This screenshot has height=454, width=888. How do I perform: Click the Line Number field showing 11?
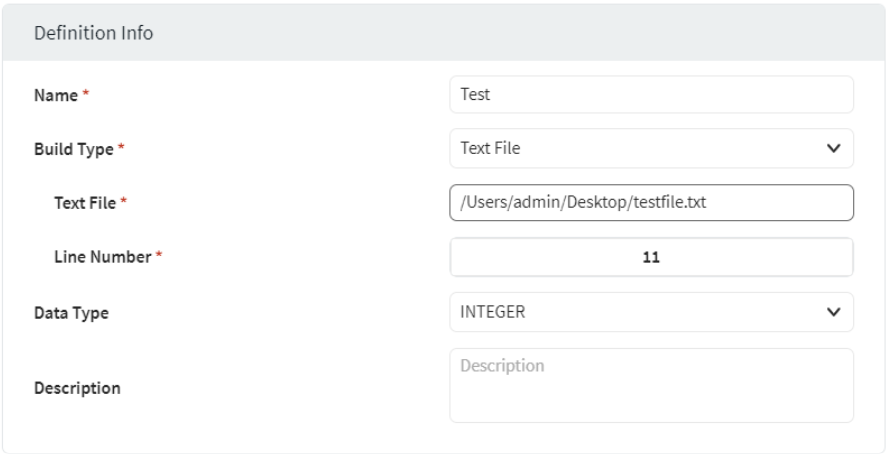tap(651, 257)
